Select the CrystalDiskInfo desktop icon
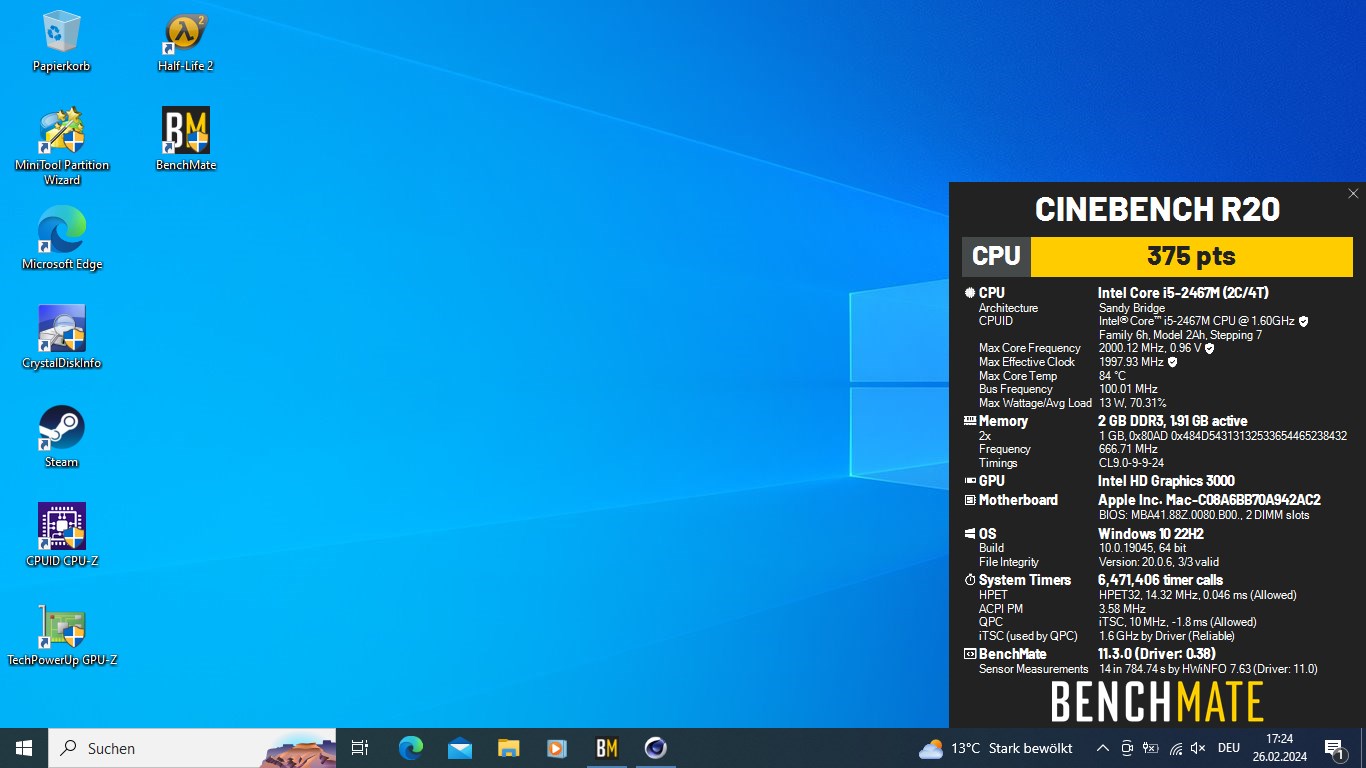 pyautogui.click(x=62, y=337)
